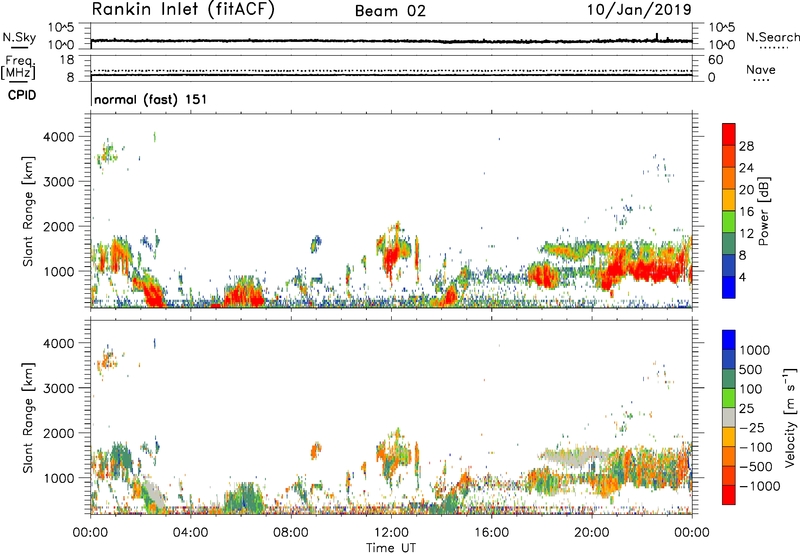This screenshot has width=800, height=554.
Task: Click the upper-left '10^5' noise axis label
Action: tap(61, 28)
